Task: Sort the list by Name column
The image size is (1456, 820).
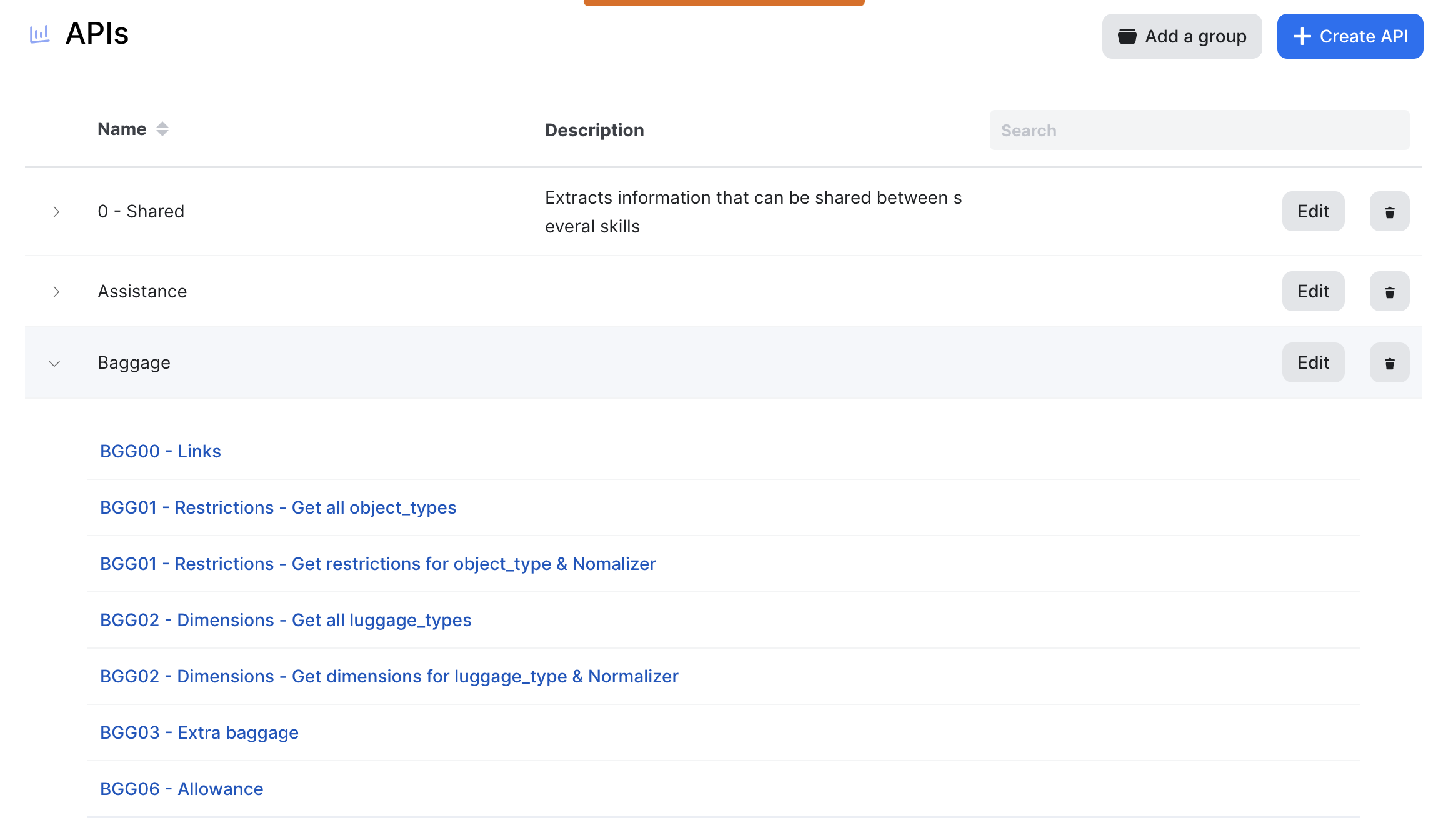Action: coord(162,129)
